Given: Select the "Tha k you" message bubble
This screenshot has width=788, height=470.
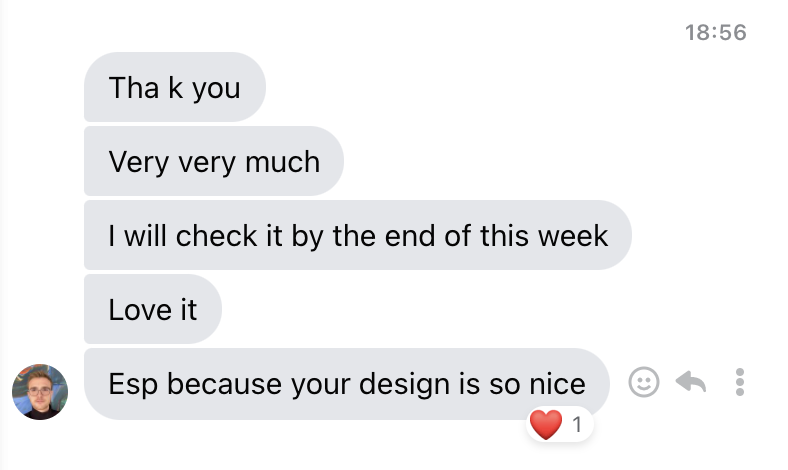Looking at the screenshot, I should [174, 88].
